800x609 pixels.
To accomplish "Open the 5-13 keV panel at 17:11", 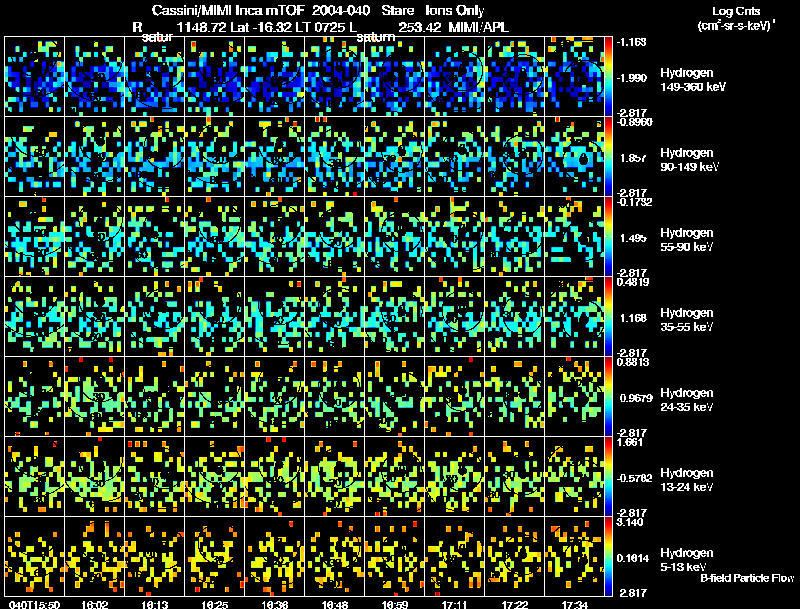I will tap(455, 557).
